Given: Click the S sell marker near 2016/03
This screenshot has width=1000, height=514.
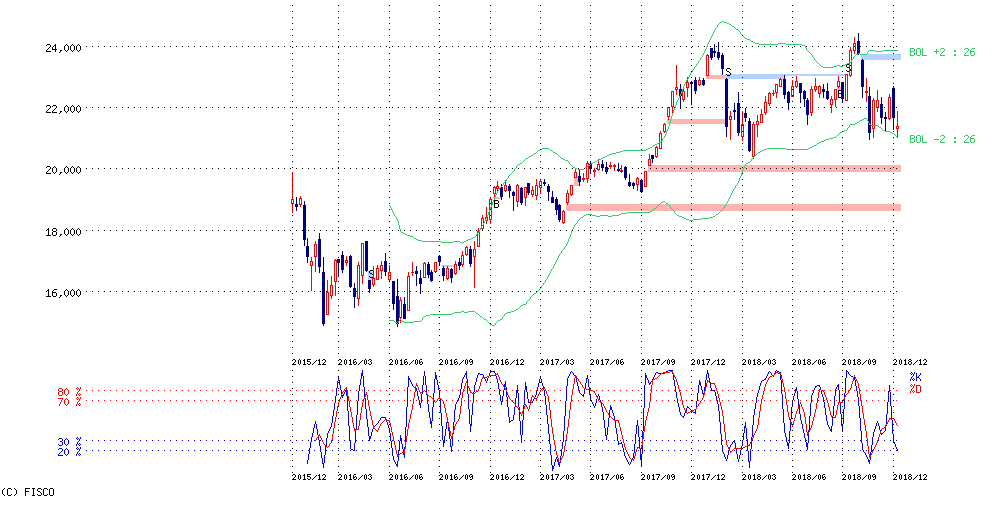Looking at the screenshot, I should (x=371, y=274).
